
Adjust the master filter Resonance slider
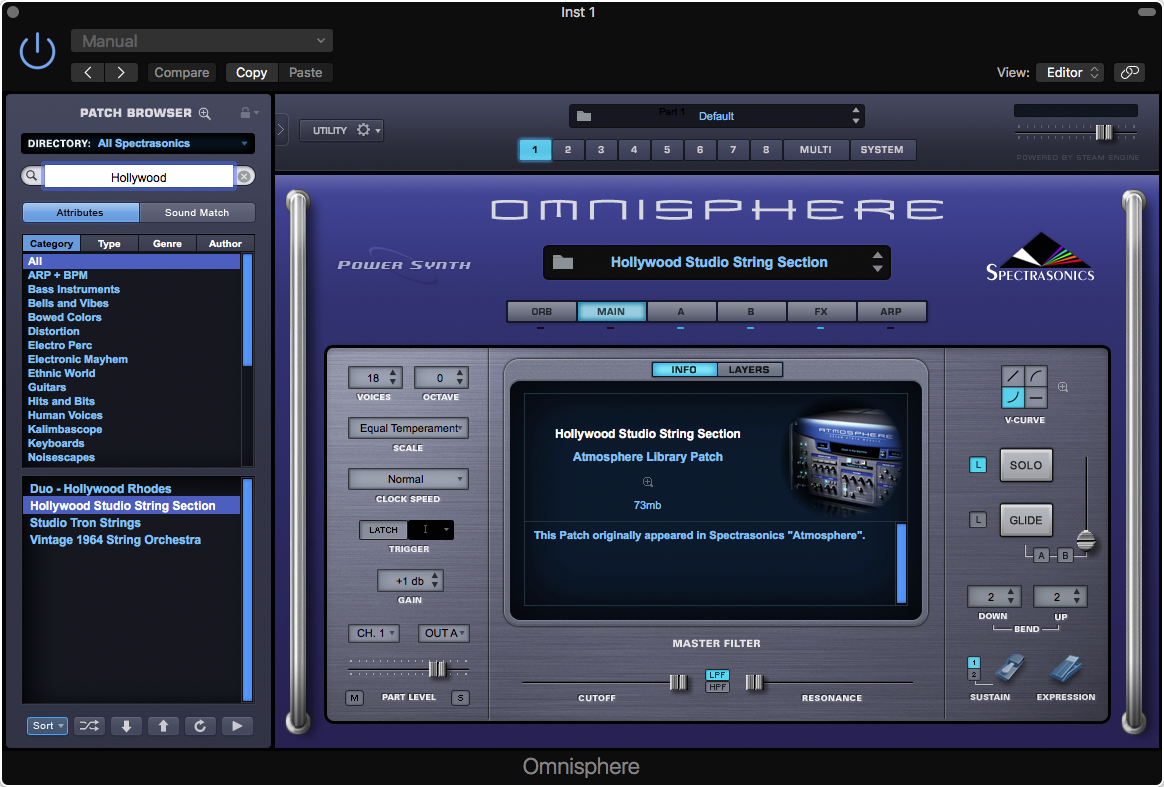point(753,682)
